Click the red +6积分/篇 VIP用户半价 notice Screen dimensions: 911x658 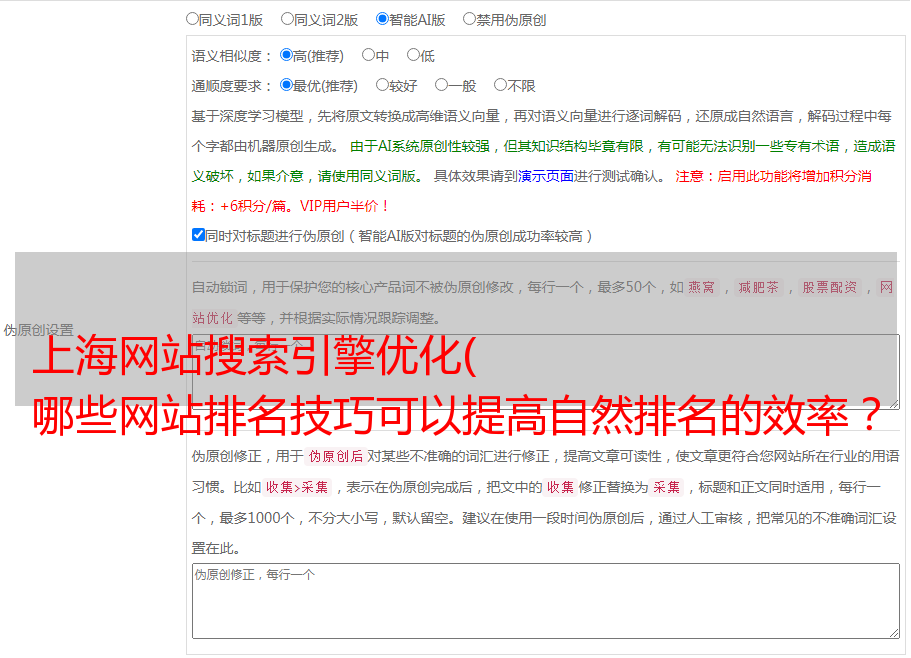tap(290, 206)
